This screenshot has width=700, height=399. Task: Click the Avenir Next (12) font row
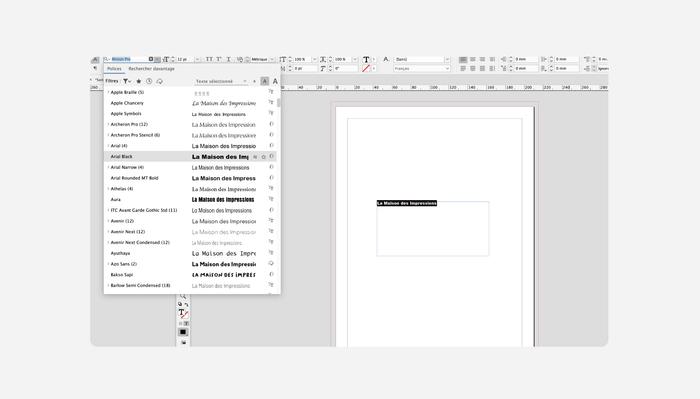click(x=190, y=232)
